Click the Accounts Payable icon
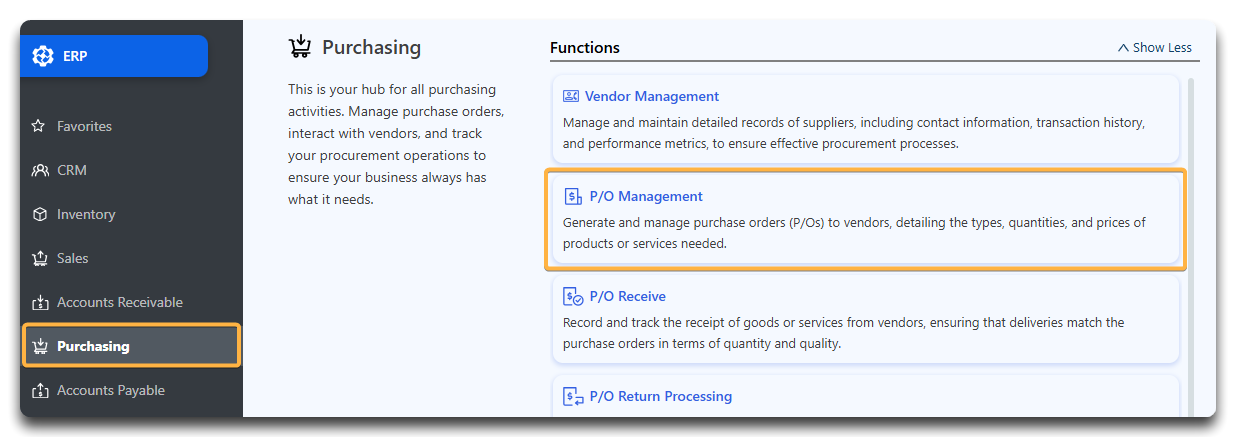This screenshot has height=437, width=1236. coord(40,390)
